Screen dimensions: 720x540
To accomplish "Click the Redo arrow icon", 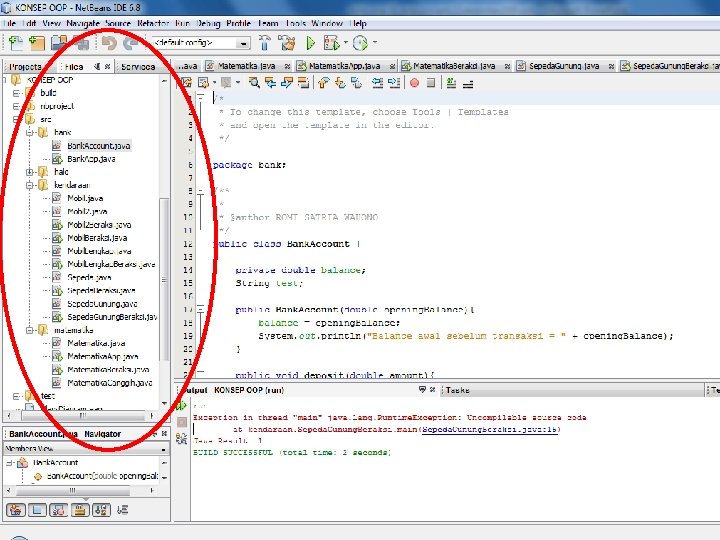I will pos(131,43).
